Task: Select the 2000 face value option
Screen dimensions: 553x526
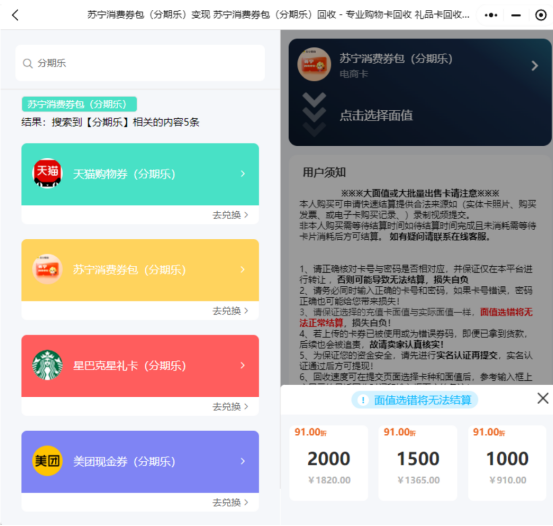Action: 328,462
